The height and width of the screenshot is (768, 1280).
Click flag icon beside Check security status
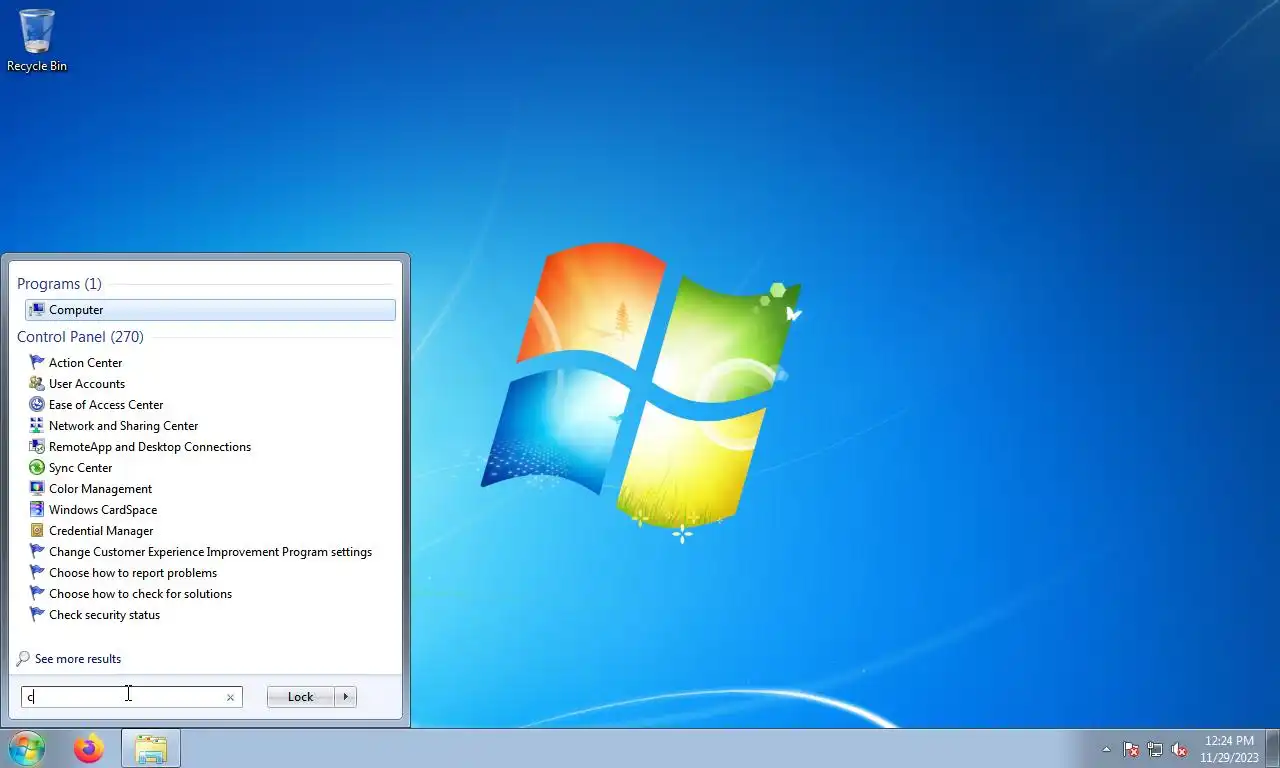[37, 615]
